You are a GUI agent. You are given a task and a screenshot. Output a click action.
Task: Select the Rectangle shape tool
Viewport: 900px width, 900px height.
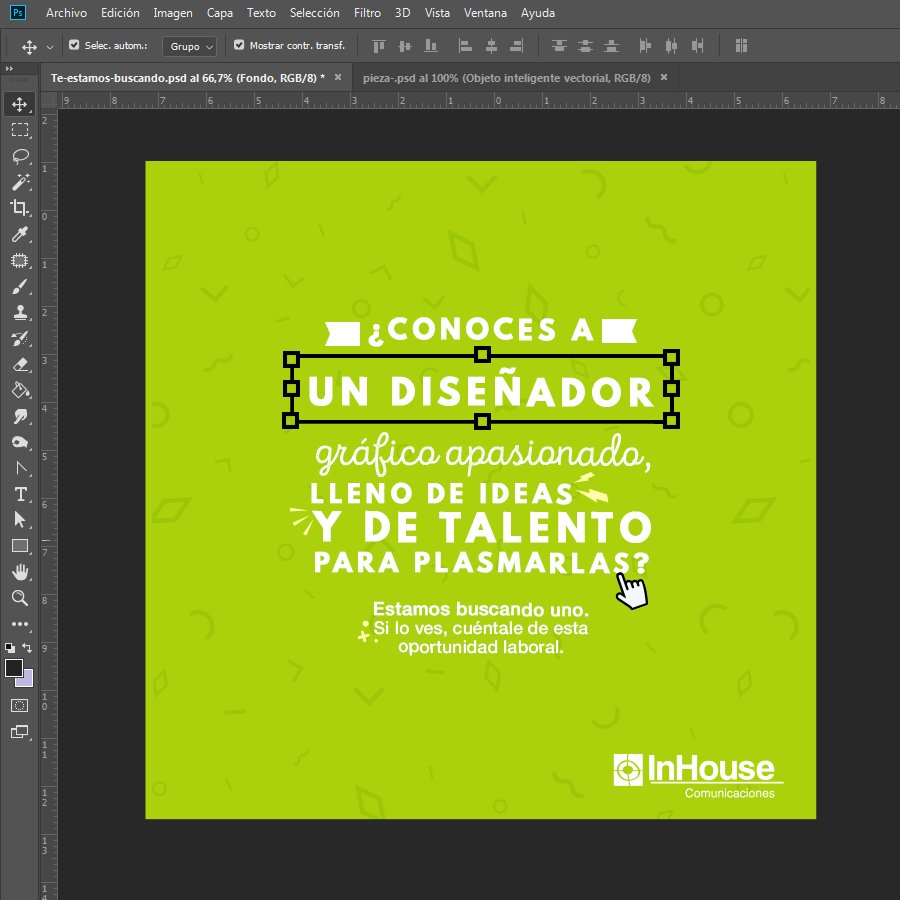tap(20, 546)
